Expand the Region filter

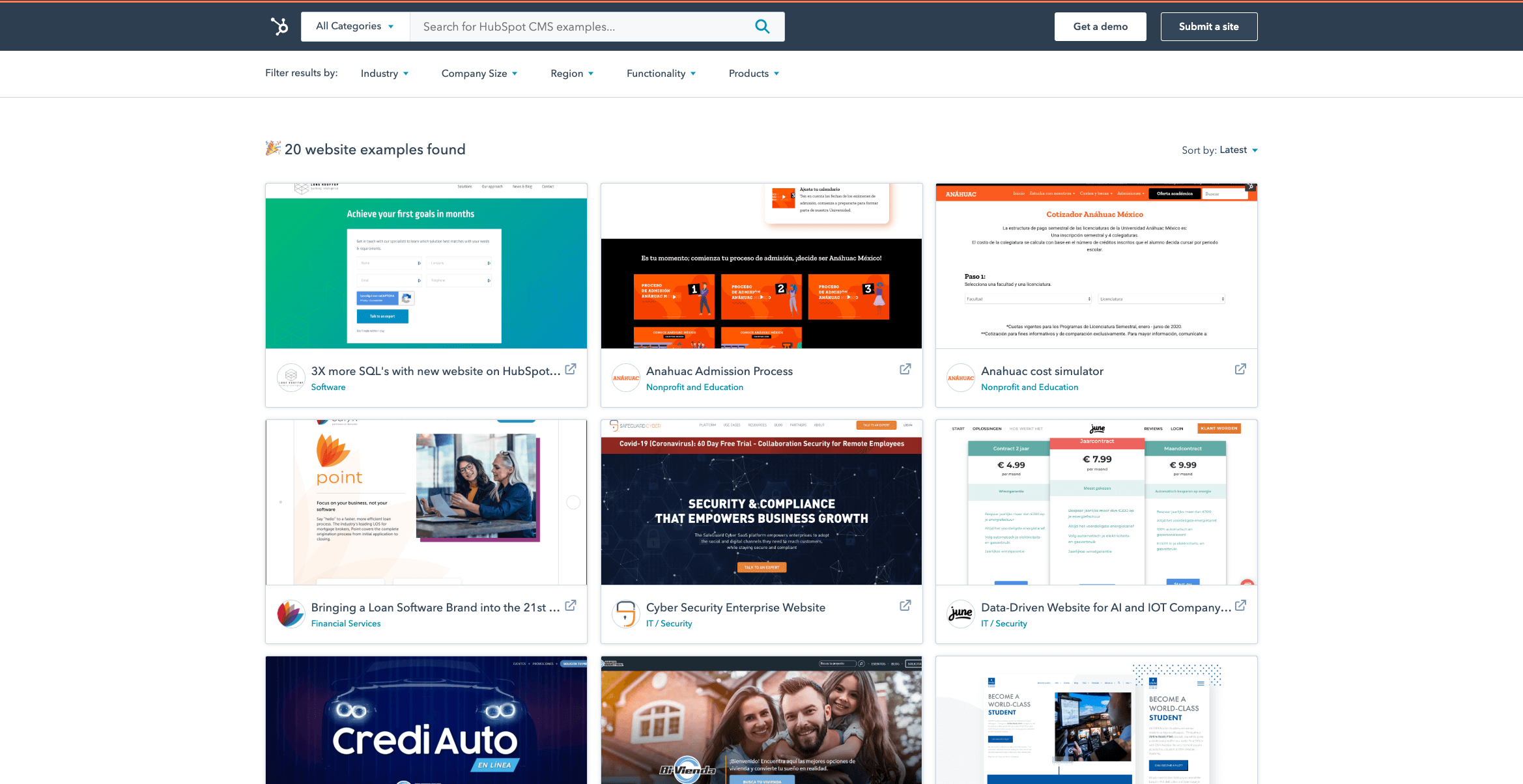click(x=572, y=74)
